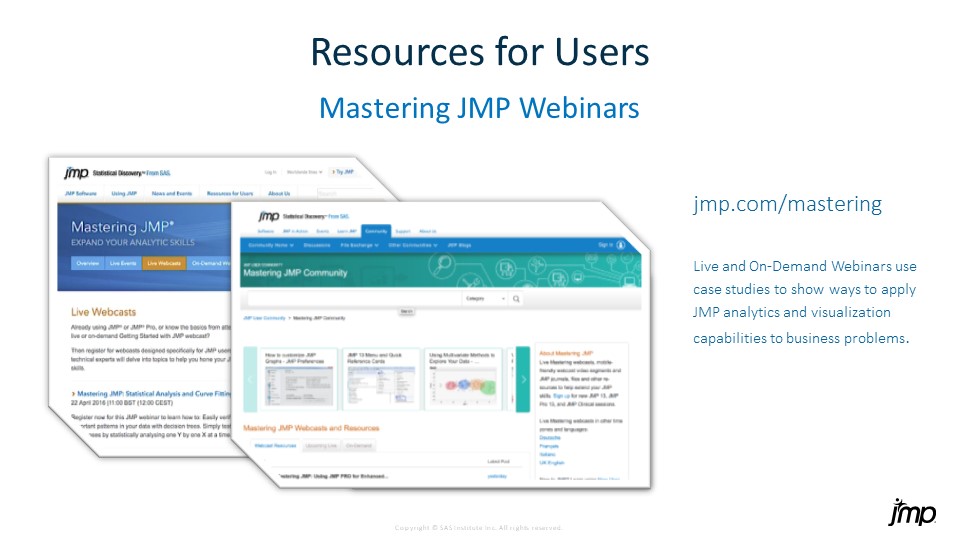Click the Mastering JMP Community banner title

295,273
